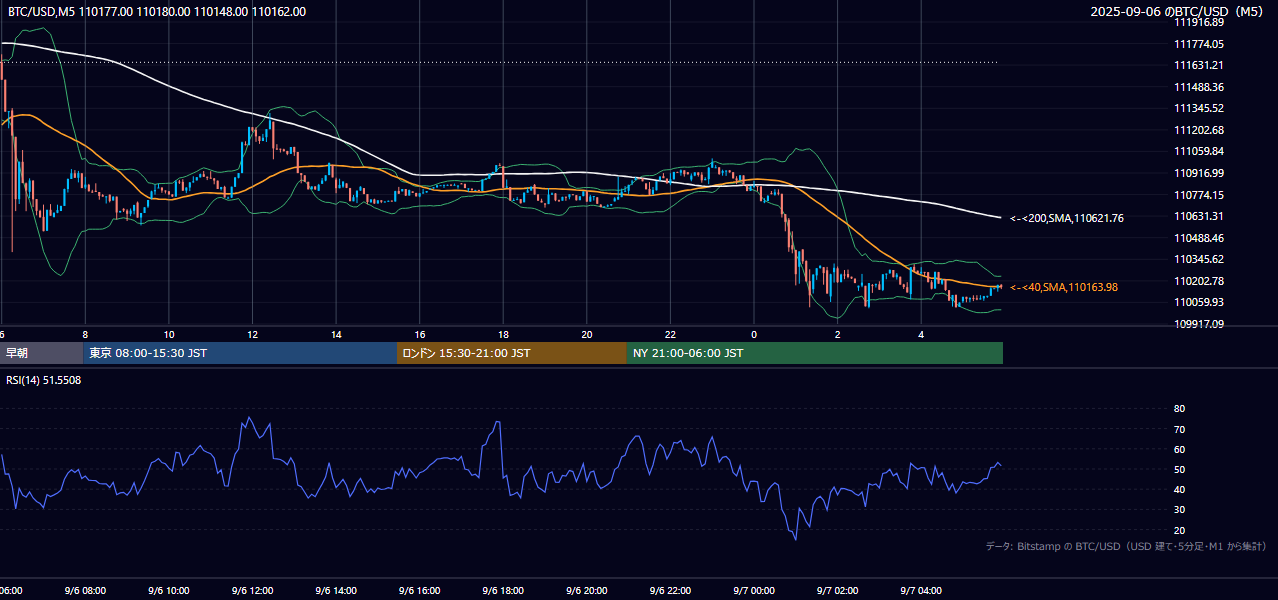Click the 9/7 04:00 time label

click(x=921, y=591)
